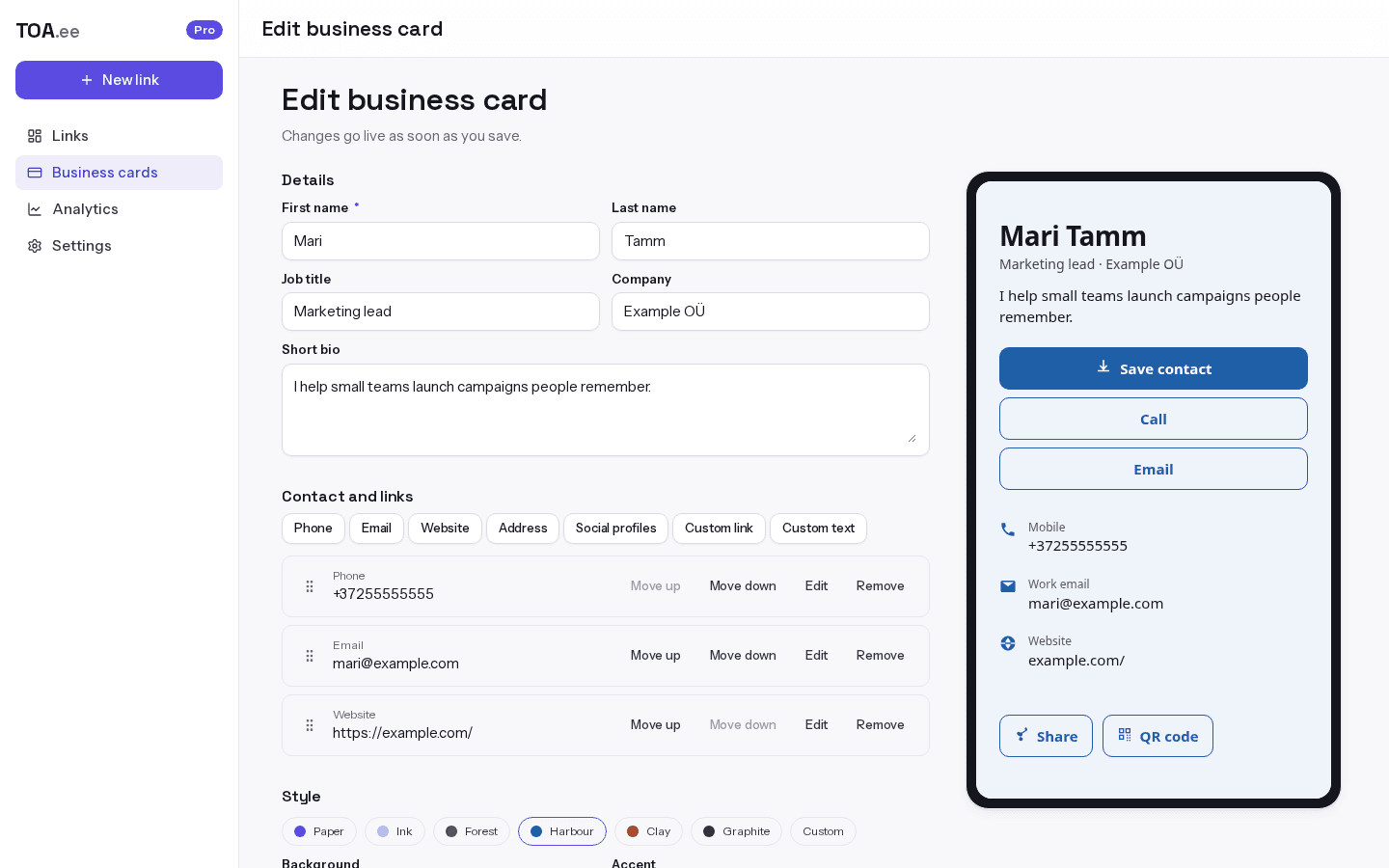This screenshot has width=1389, height=868.
Task: Edit the Website row
Action: [x=816, y=725]
